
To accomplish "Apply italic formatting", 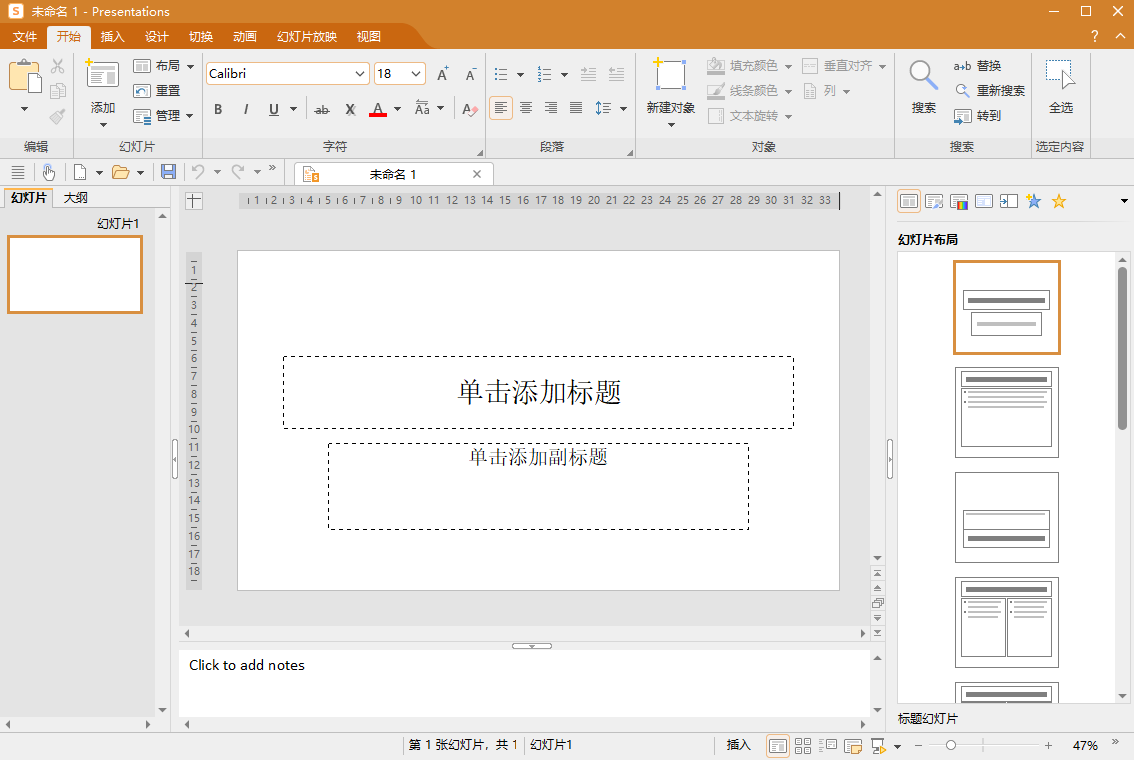I will 244,110.
